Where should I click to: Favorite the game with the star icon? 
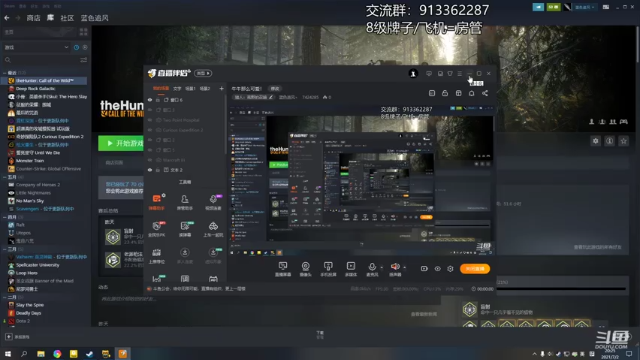point(623,141)
